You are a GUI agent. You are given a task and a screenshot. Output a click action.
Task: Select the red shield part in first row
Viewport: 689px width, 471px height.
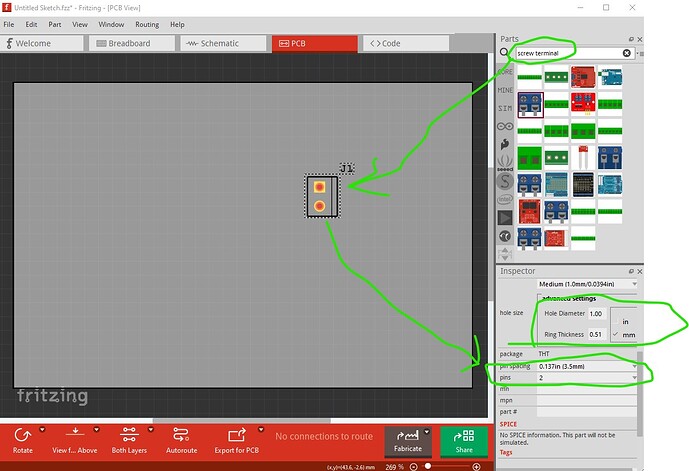pos(583,77)
